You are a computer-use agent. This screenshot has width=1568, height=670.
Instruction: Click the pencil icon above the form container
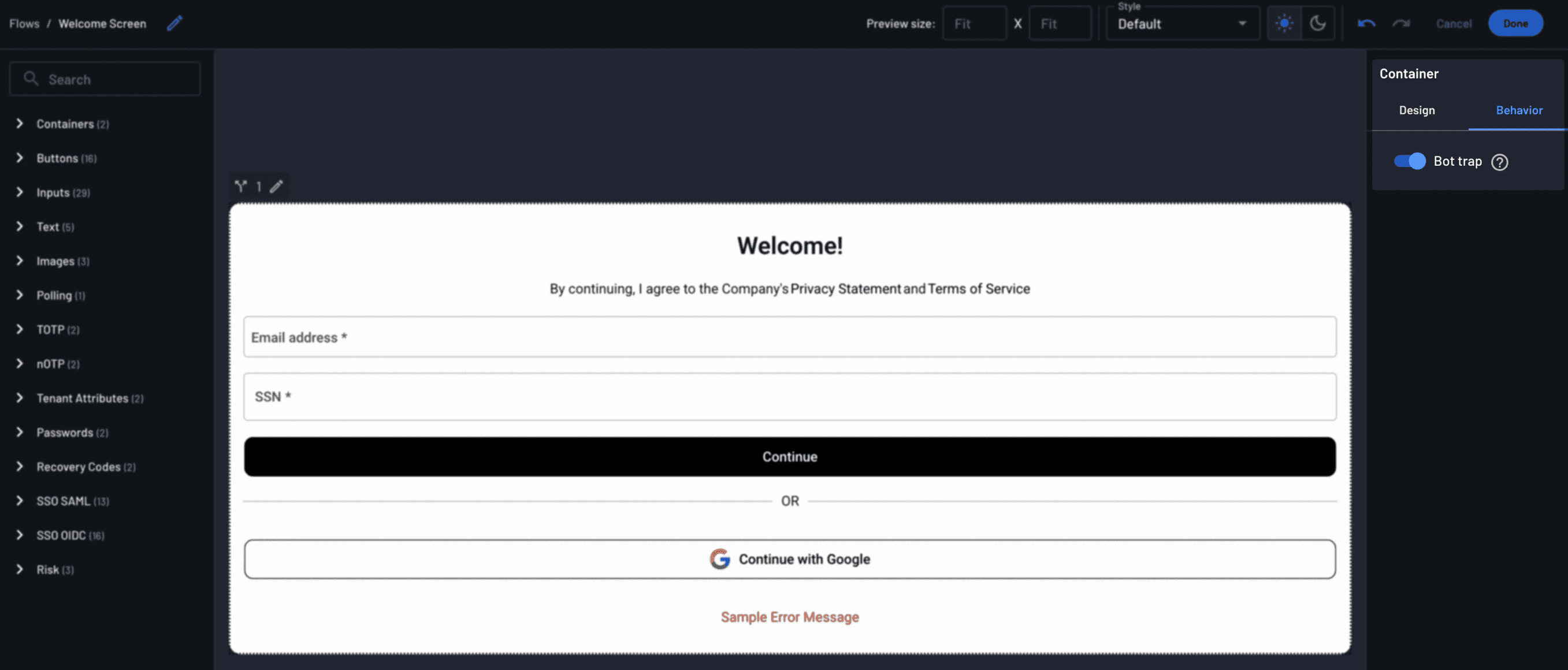tap(276, 186)
